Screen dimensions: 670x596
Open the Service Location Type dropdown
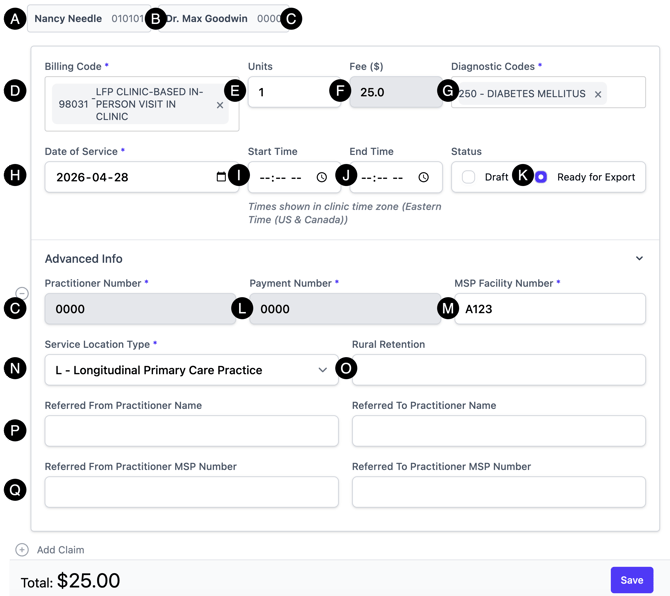pos(192,370)
